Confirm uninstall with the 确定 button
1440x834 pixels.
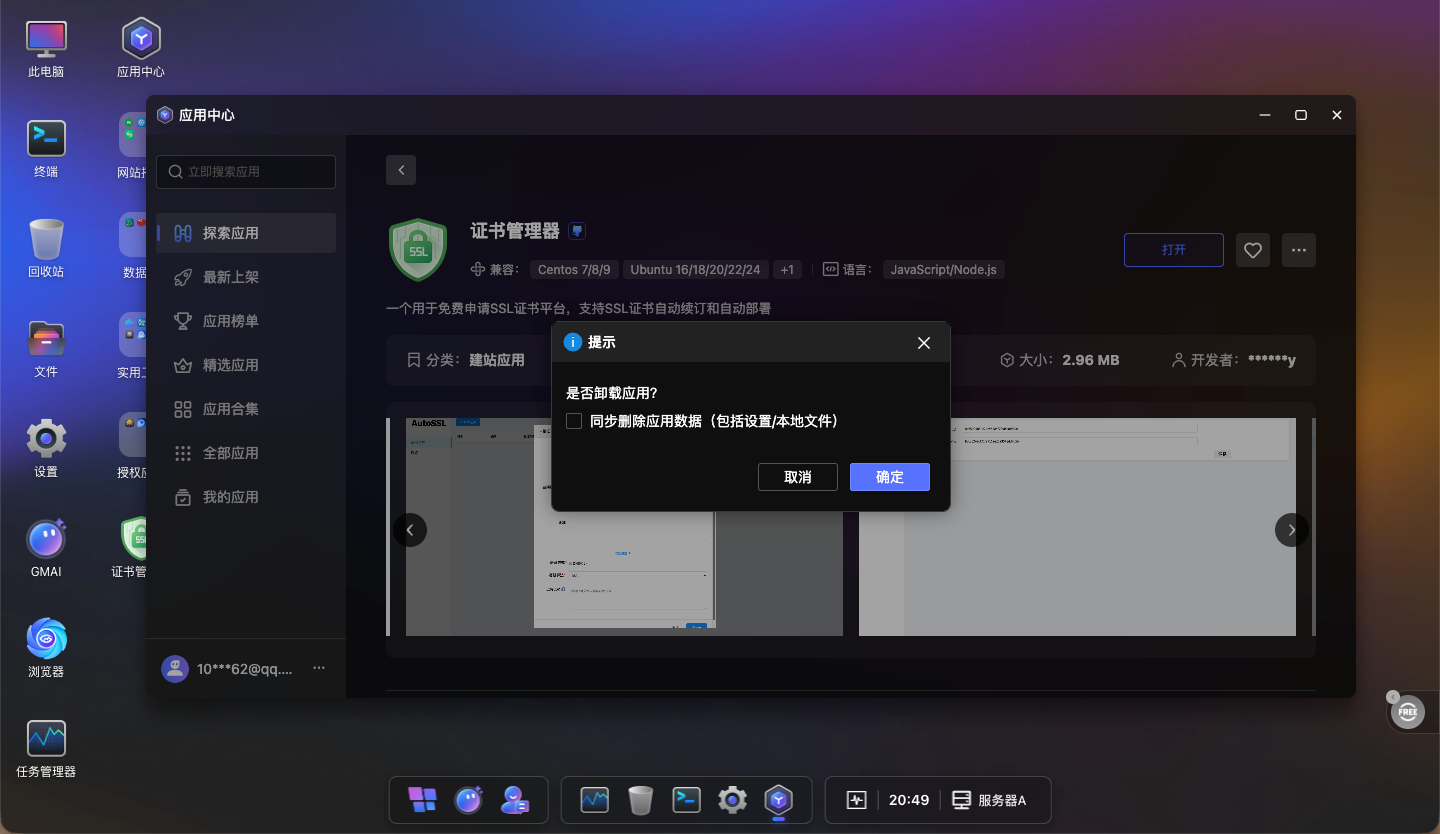pyautogui.click(x=890, y=477)
